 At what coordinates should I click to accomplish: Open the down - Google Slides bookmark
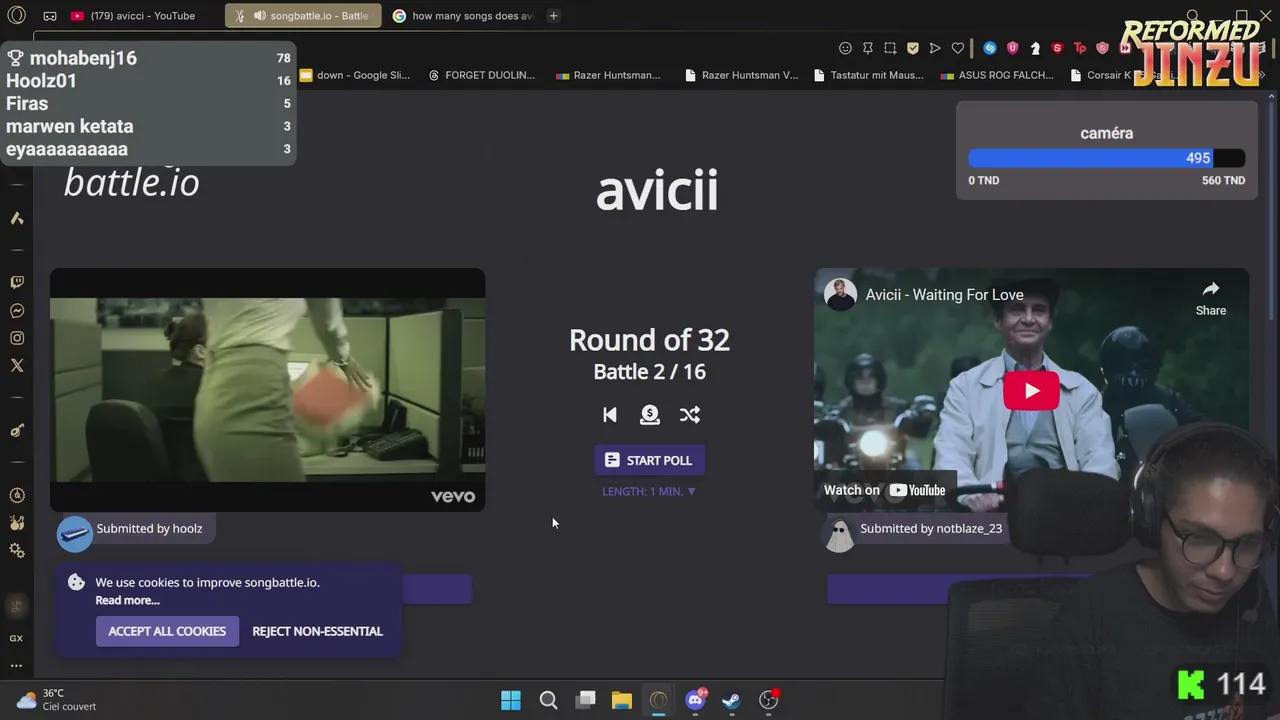click(x=355, y=75)
